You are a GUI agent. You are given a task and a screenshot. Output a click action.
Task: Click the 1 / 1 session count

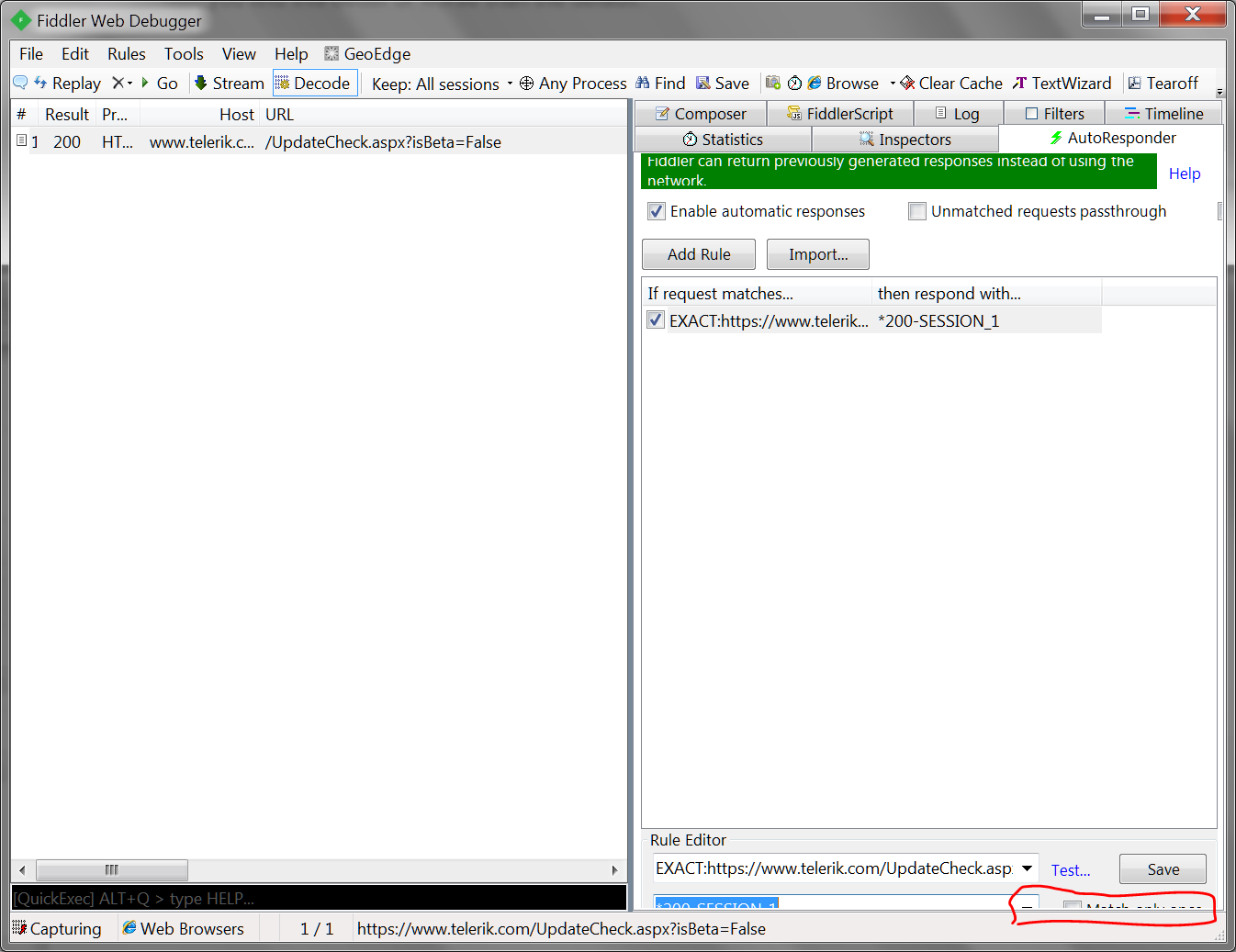tap(317, 929)
